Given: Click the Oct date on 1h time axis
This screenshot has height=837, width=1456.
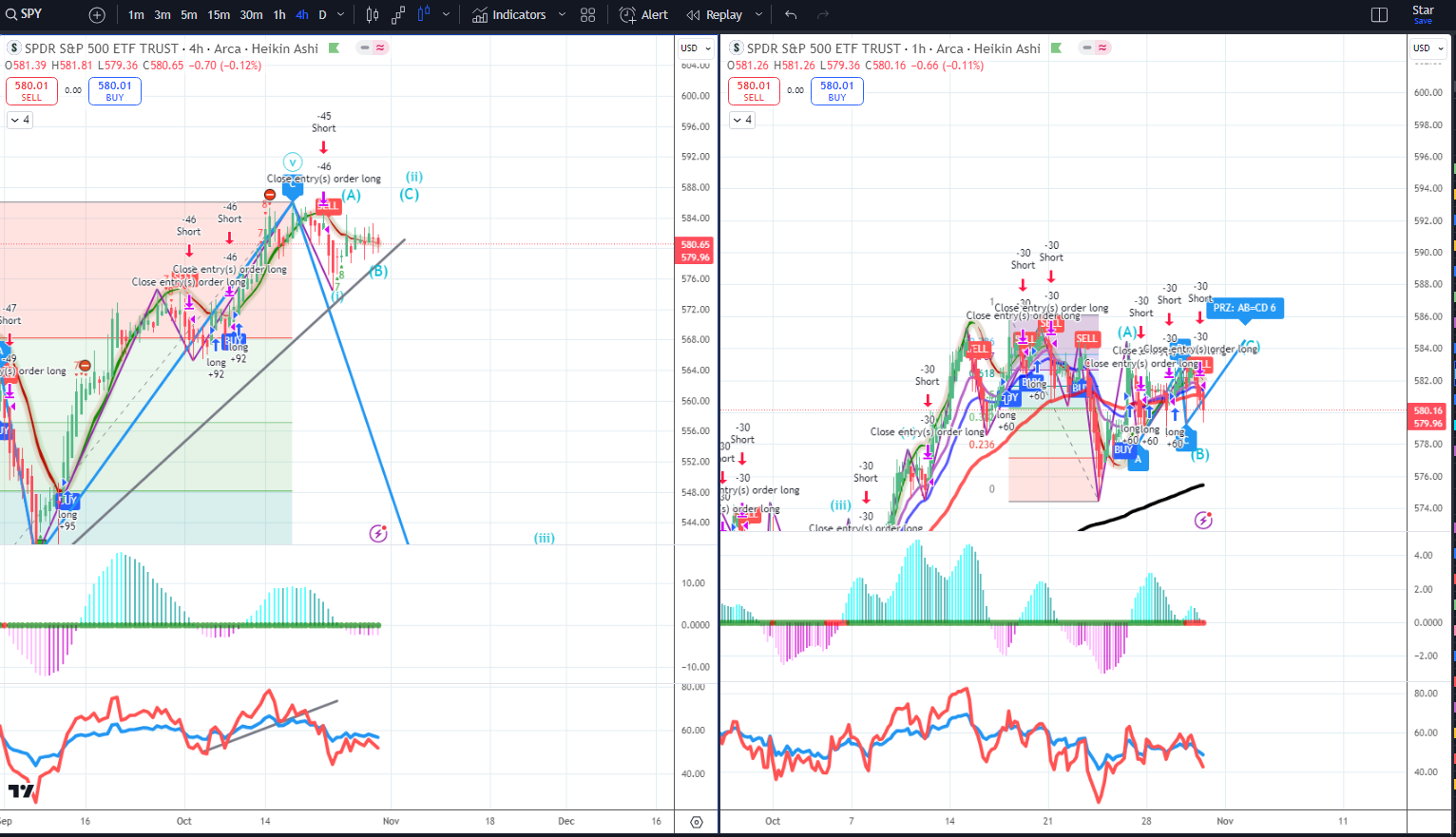Looking at the screenshot, I should 773,821.
